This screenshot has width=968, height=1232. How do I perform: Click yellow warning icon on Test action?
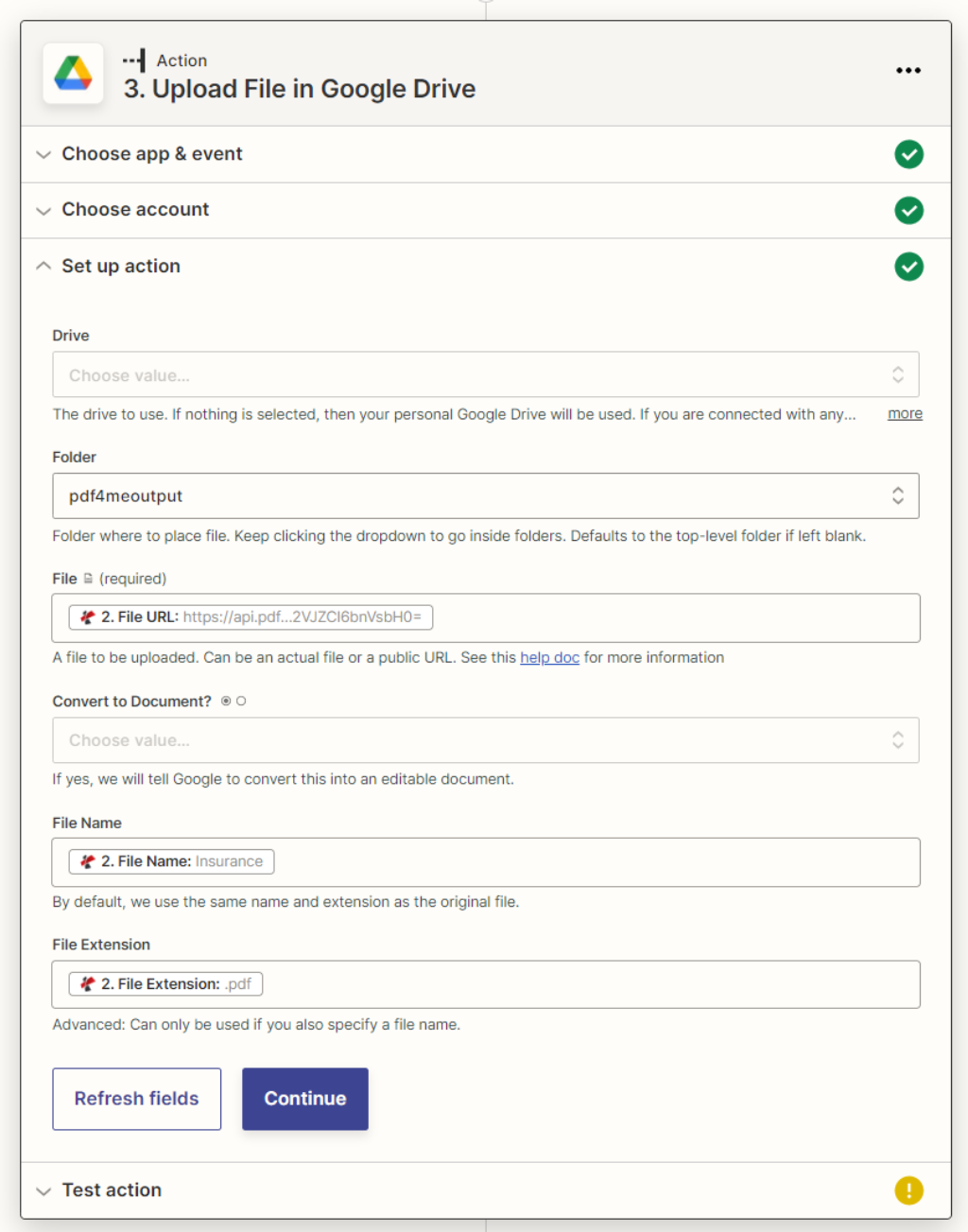click(908, 1190)
